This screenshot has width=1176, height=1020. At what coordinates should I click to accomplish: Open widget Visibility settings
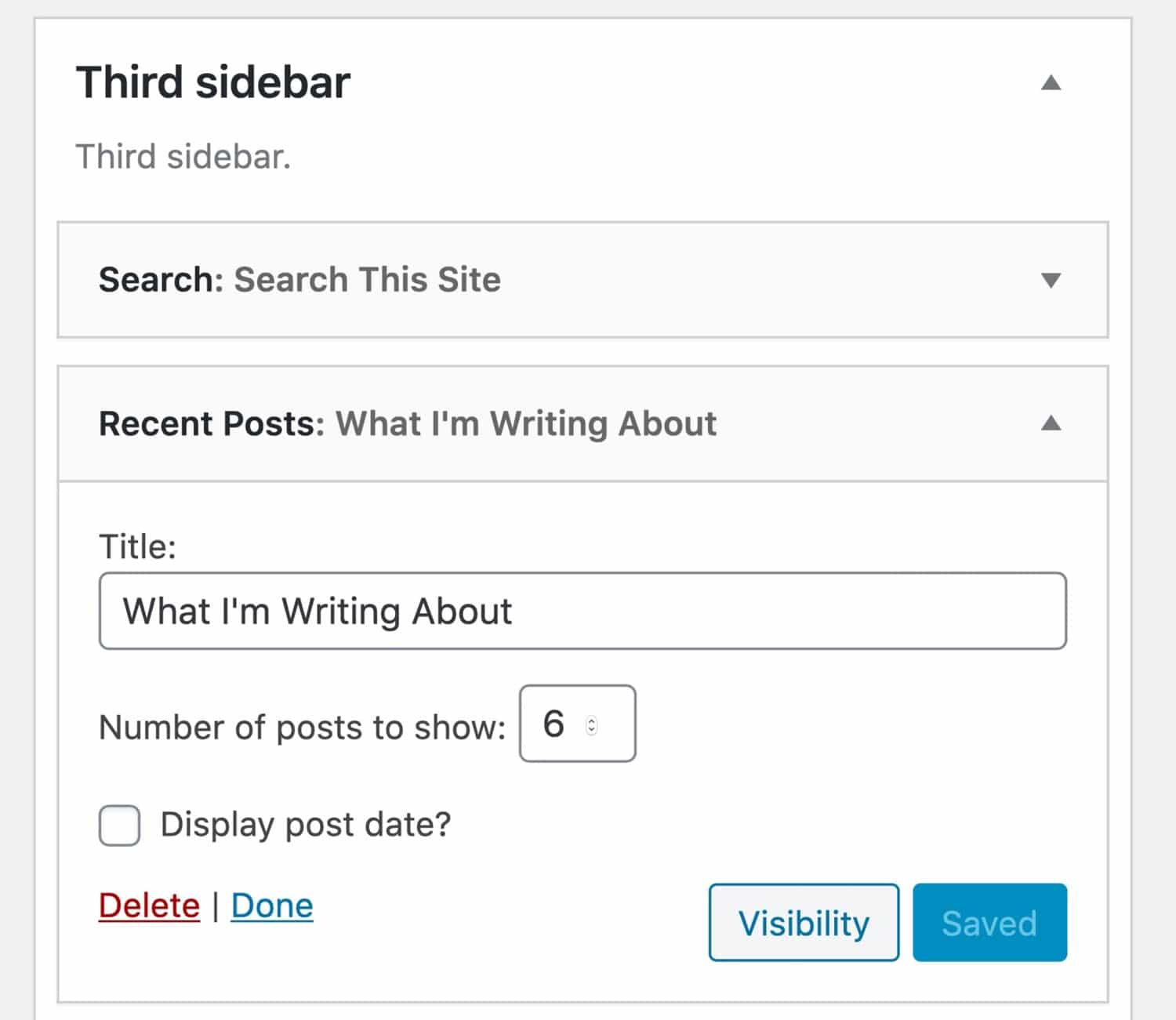803,922
